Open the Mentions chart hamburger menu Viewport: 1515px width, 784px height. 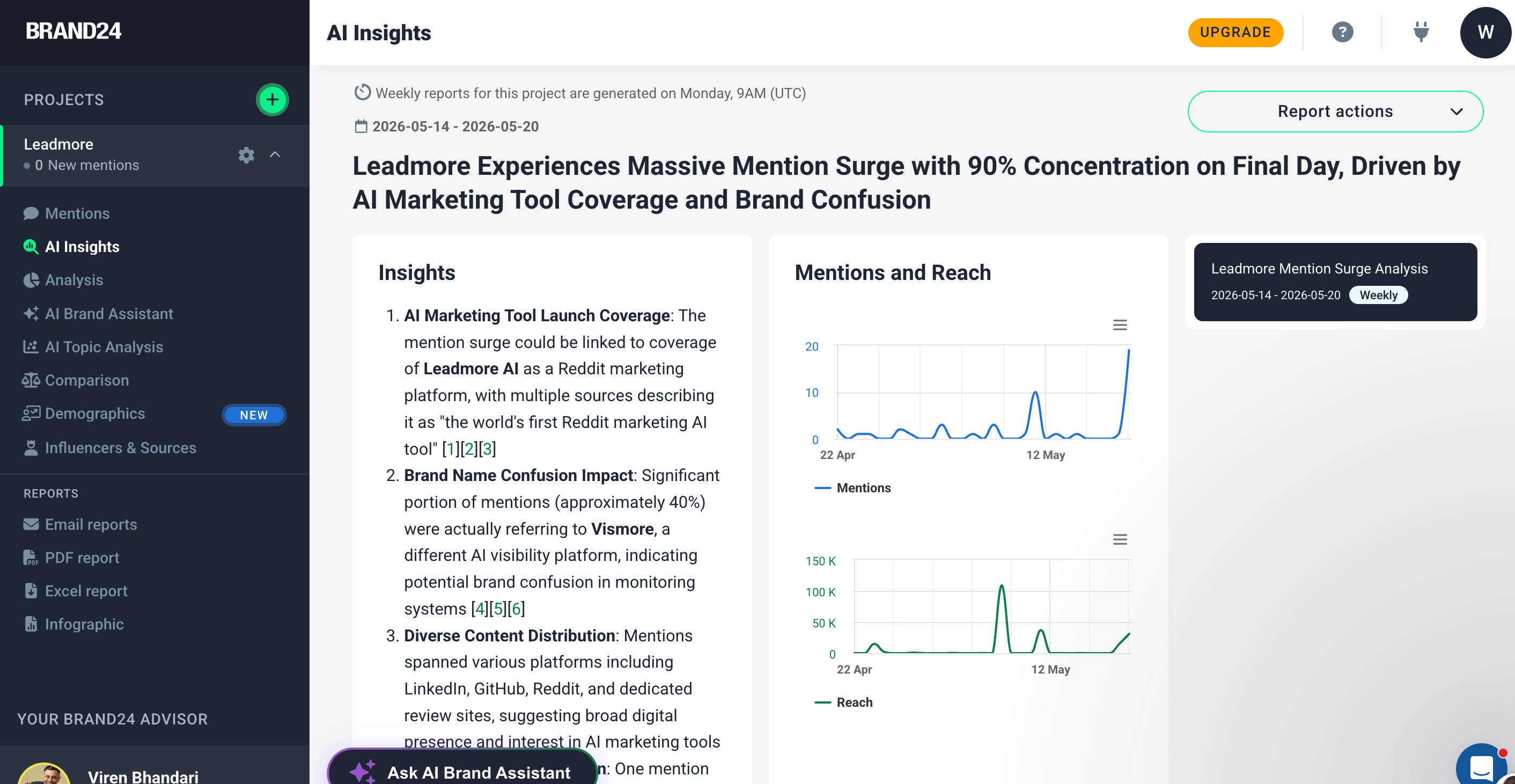[x=1120, y=325]
